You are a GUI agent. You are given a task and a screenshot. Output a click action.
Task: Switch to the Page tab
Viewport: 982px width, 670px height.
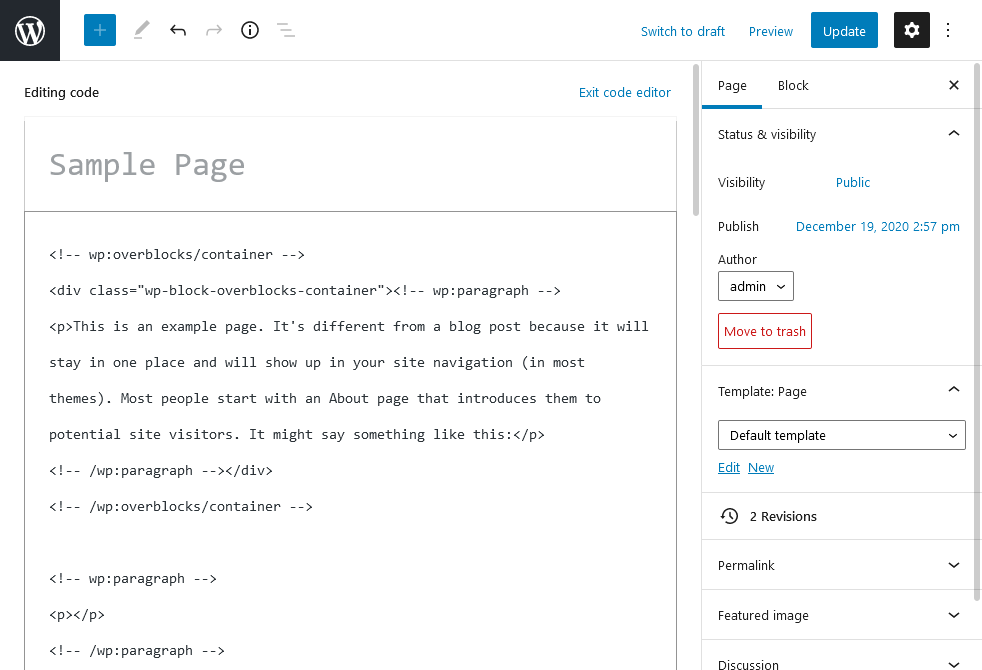pyautogui.click(x=731, y=86)
